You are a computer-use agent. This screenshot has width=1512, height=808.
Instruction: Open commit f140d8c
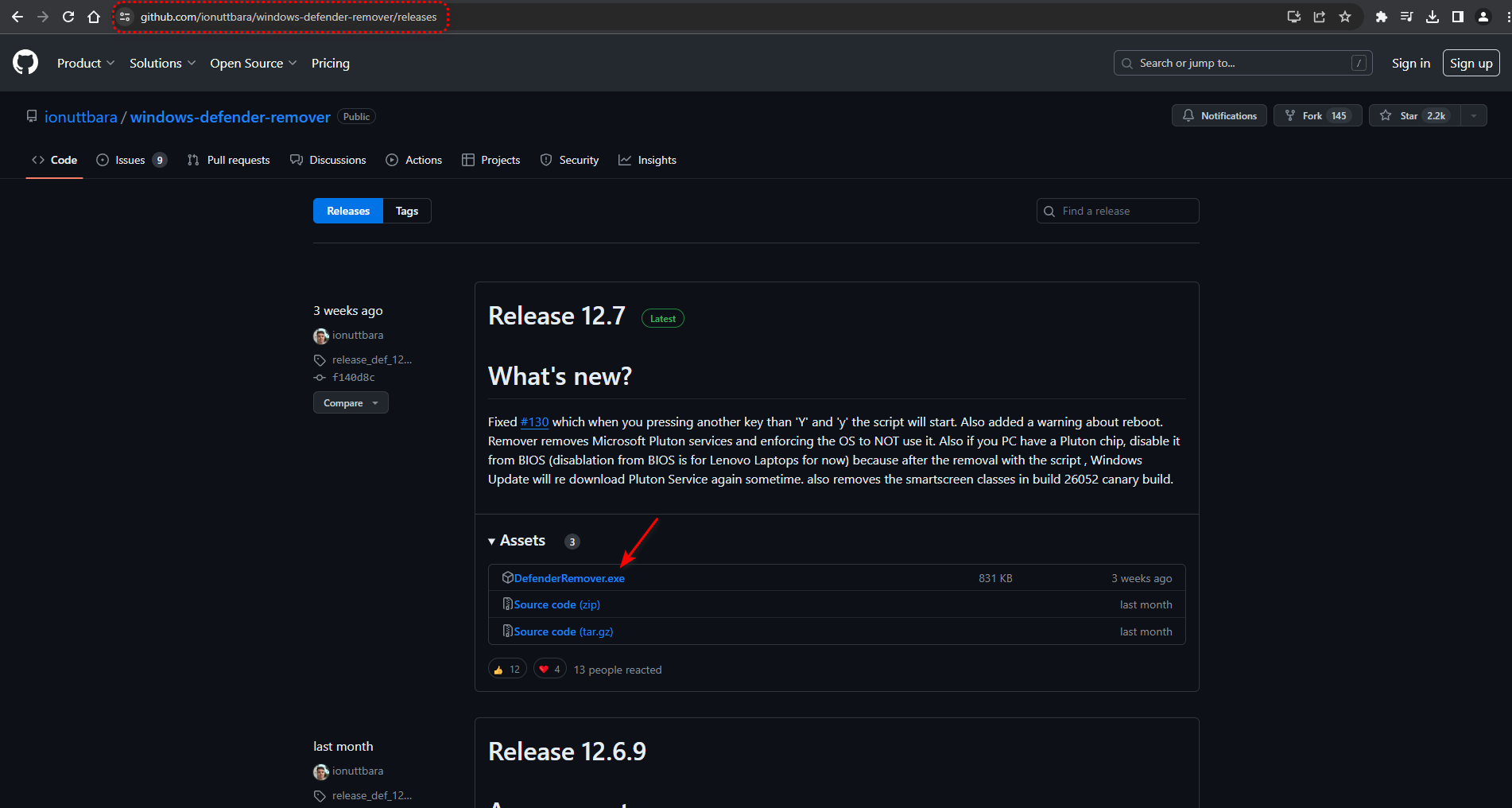click(x=354, y=378)
